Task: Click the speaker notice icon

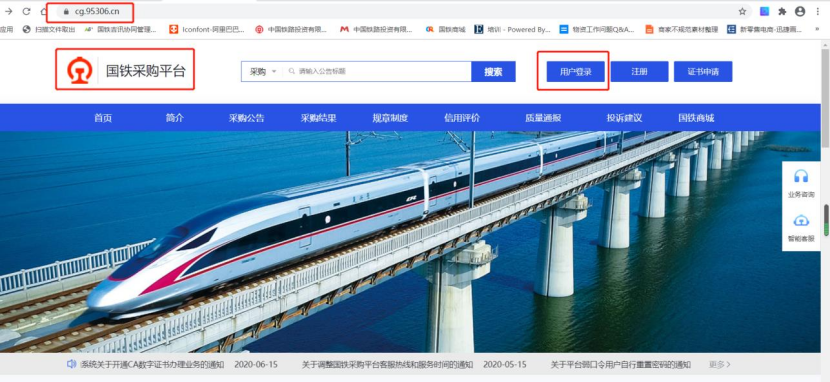Action: (71, 364)
